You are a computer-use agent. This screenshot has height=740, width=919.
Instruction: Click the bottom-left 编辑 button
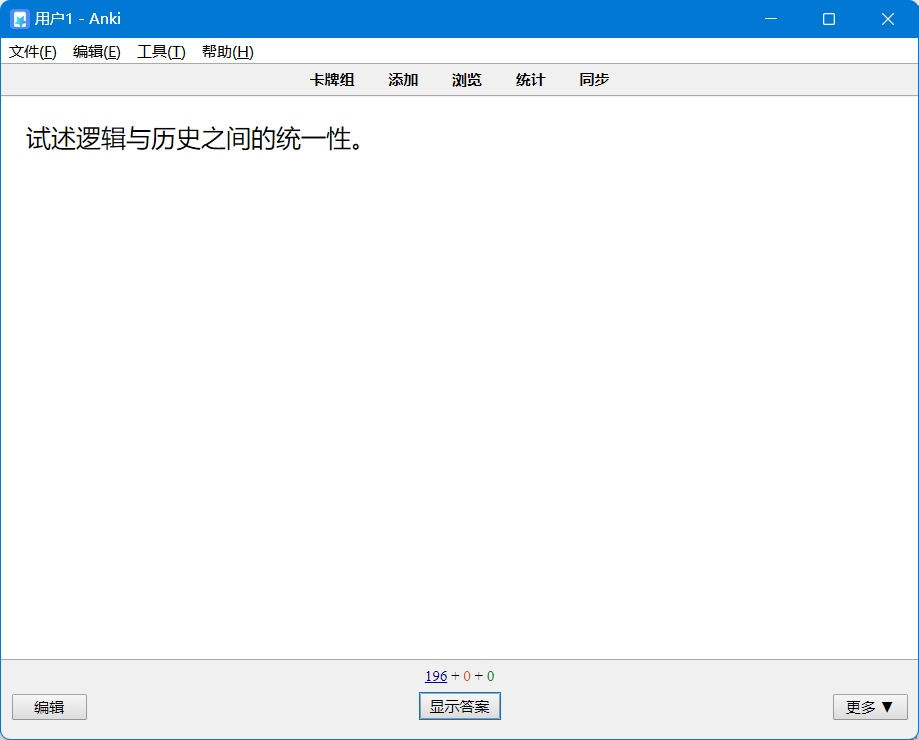[x=49, y=707]
